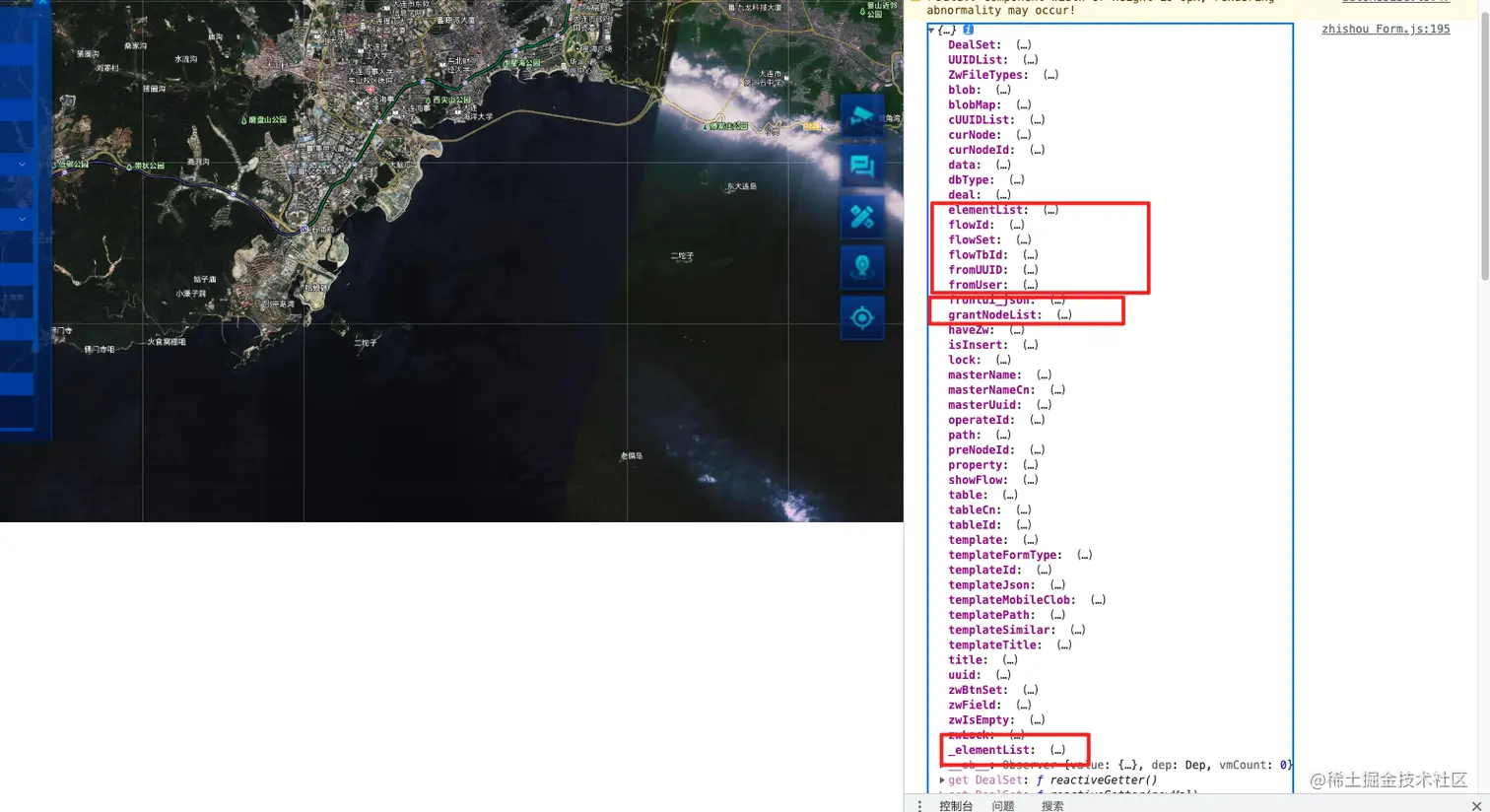Invoke getter for preNodeId property
Image resolution: width=1490 pixels, height=812 pixels.
tap(1037, 450)
